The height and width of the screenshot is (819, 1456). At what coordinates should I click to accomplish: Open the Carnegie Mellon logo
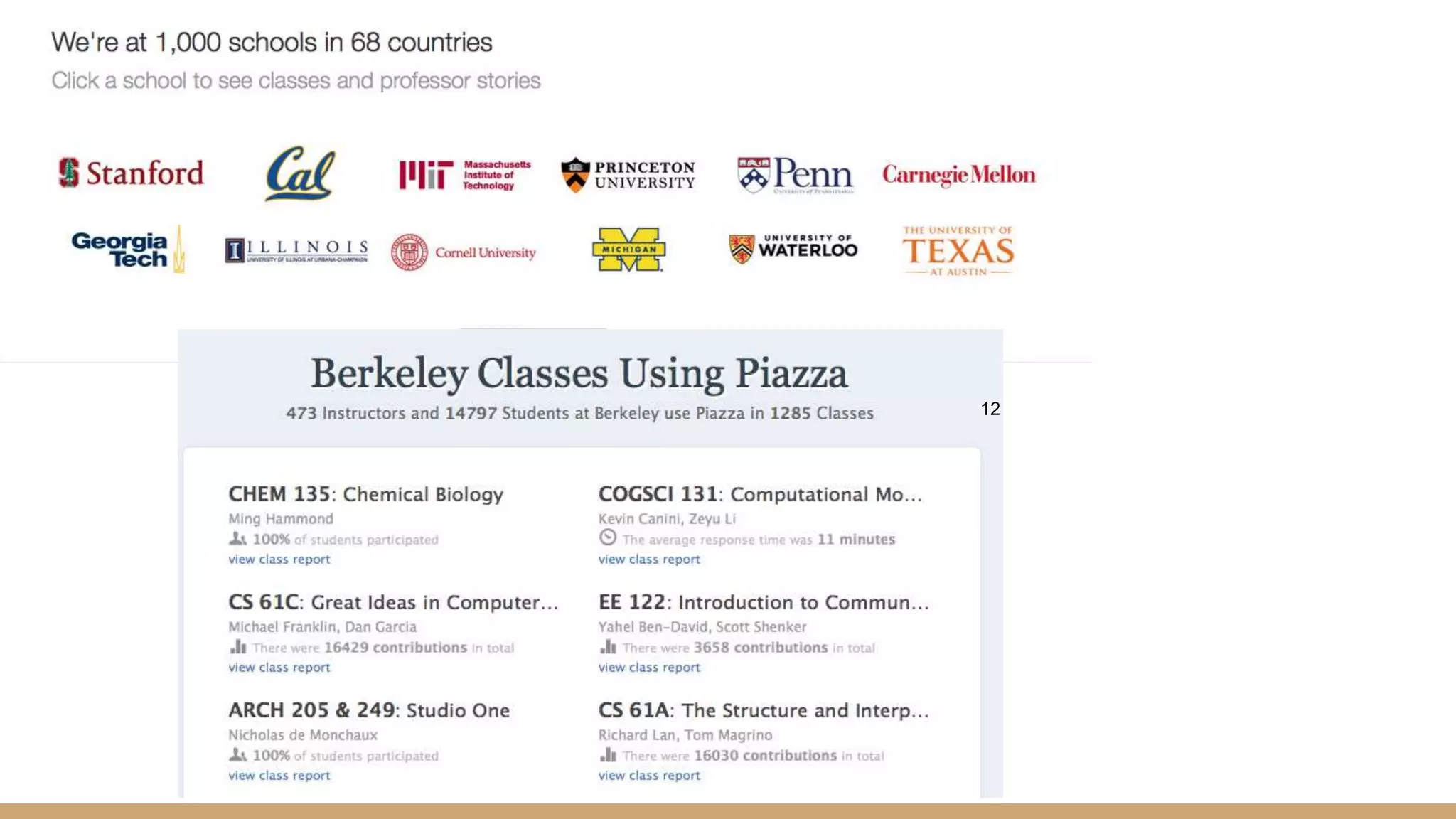(x=958, y=175)
